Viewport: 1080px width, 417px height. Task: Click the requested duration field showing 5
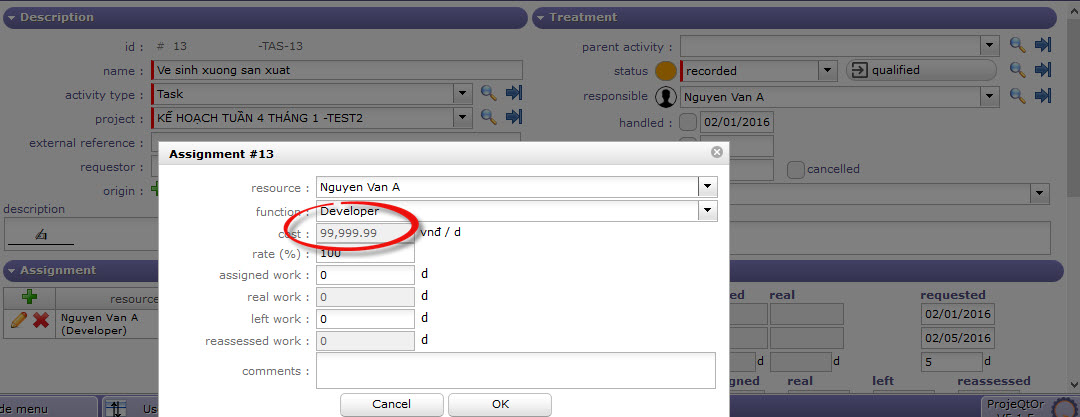point(951,361)
